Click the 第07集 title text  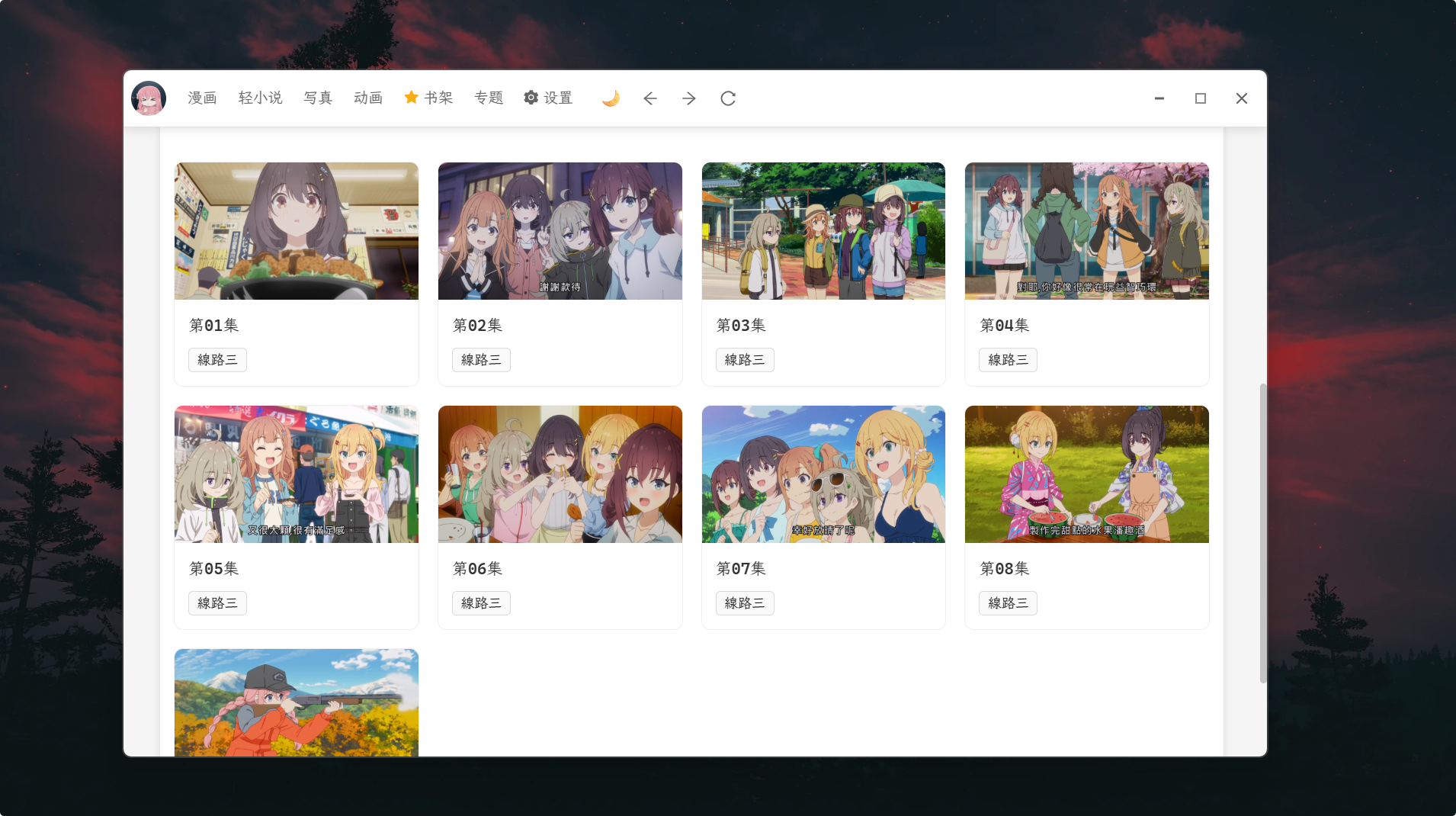point(741,569)
